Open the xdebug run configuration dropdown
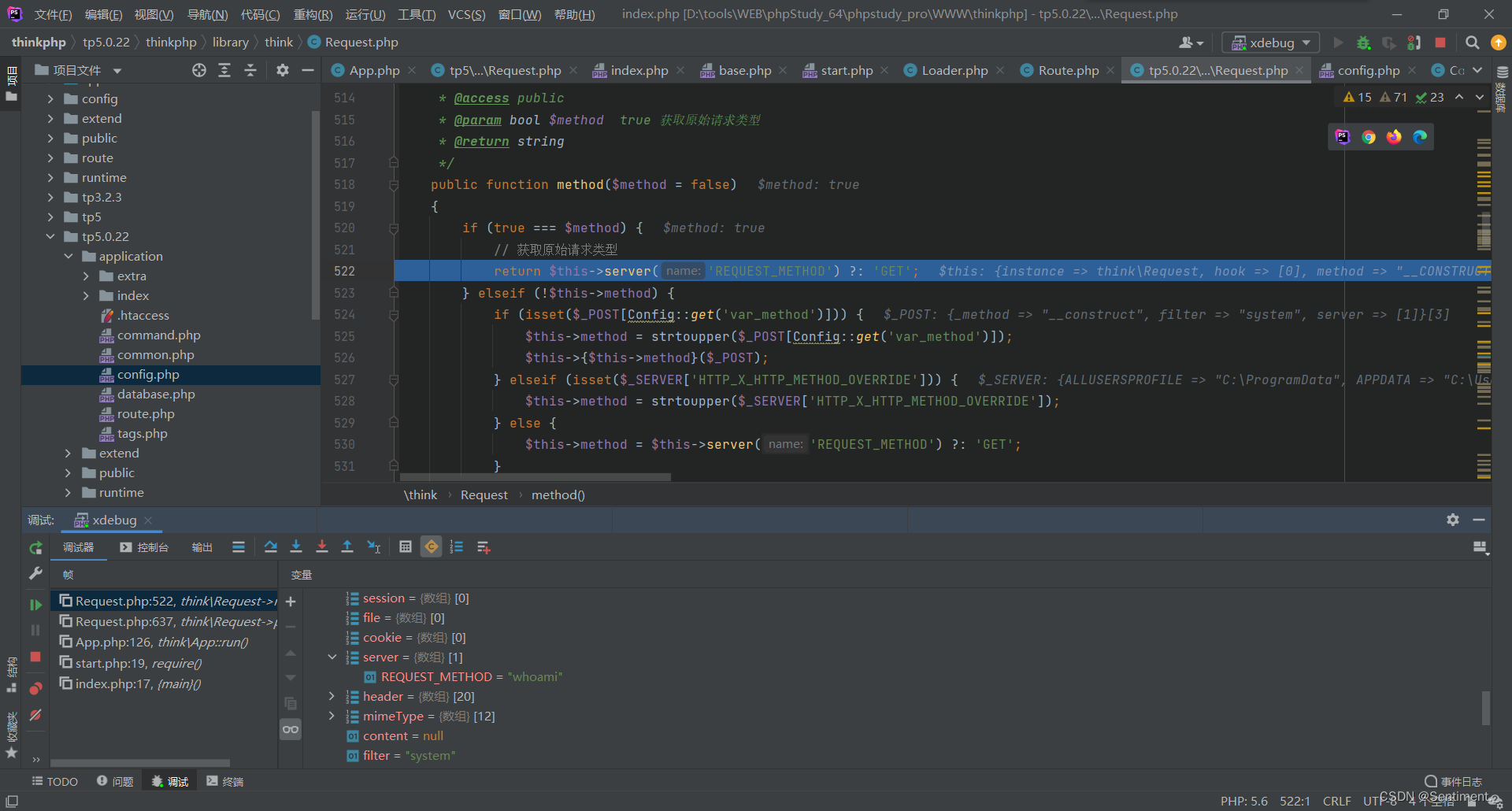The height and width of the screenshot is (811, 1512). pyautogui.click(x=1271, y=43)
